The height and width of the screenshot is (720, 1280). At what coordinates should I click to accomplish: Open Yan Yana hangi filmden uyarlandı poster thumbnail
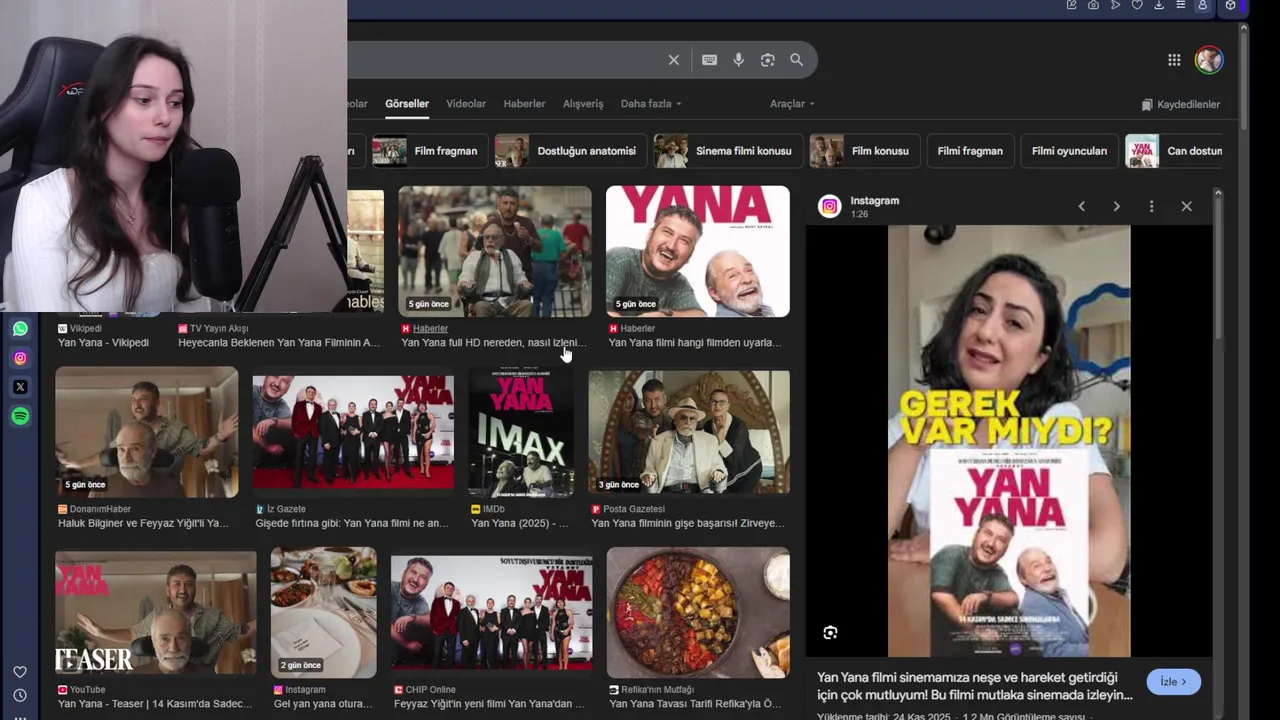pyautogui.click(x=698, y=251)
